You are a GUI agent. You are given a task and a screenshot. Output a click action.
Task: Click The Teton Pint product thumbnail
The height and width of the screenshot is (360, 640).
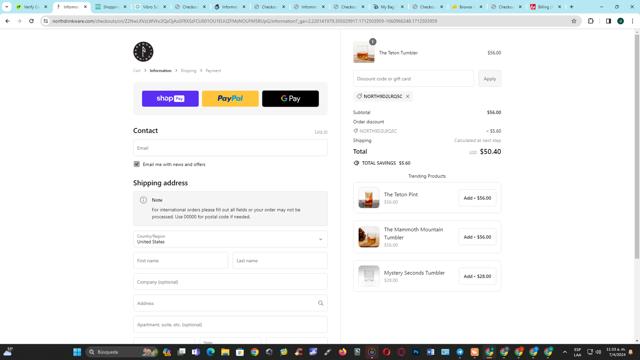(369, 198)
